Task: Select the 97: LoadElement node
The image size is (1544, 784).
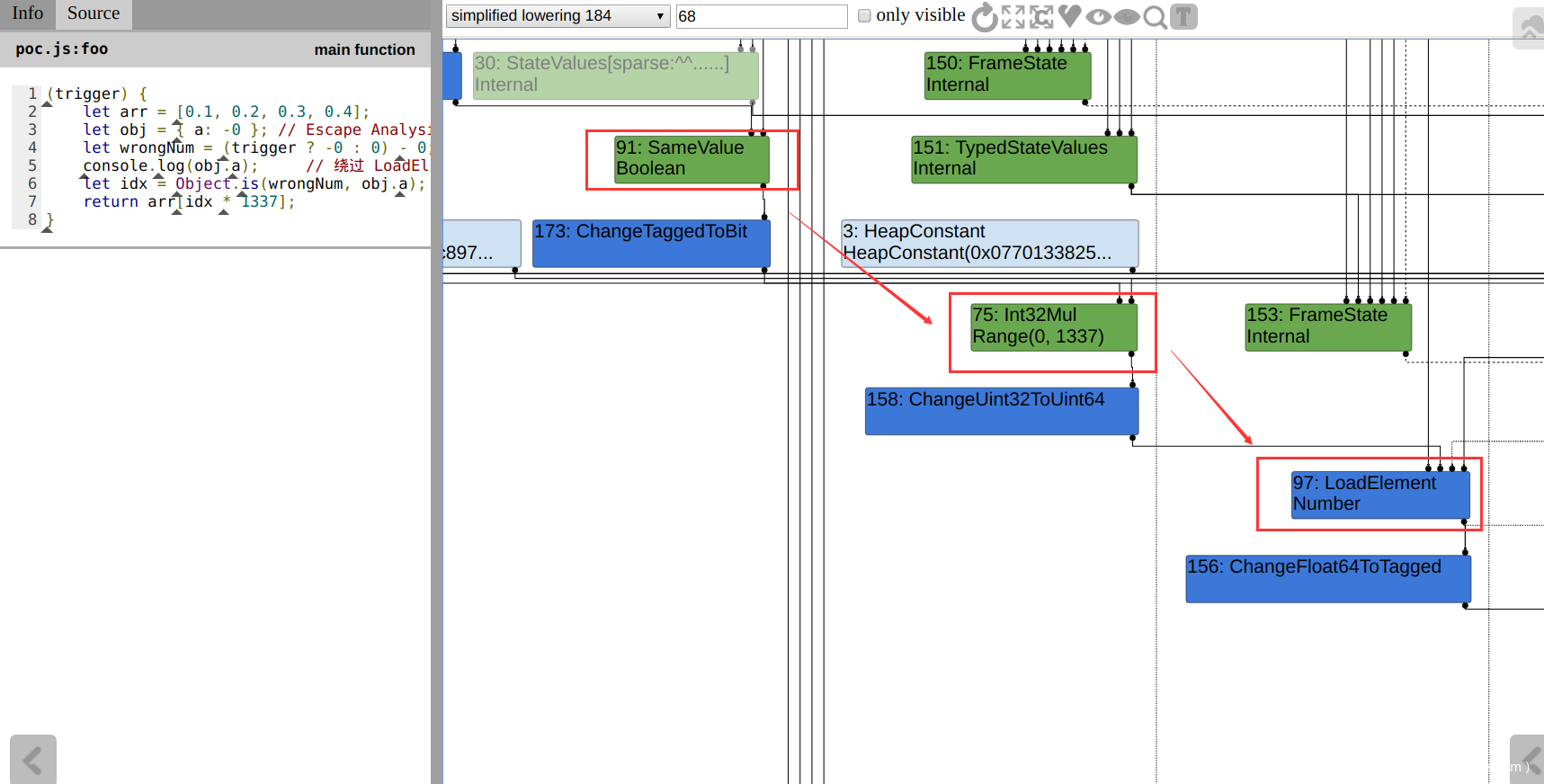Action: (1379, 494)
